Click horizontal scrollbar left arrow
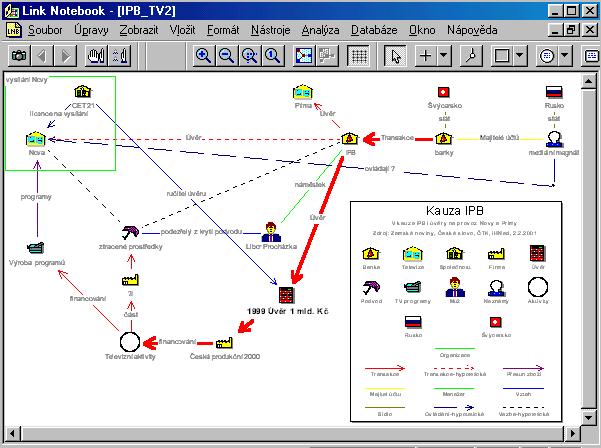Image resolution: width=601 pixels, height=448 pixels. (x=12, y=433)
